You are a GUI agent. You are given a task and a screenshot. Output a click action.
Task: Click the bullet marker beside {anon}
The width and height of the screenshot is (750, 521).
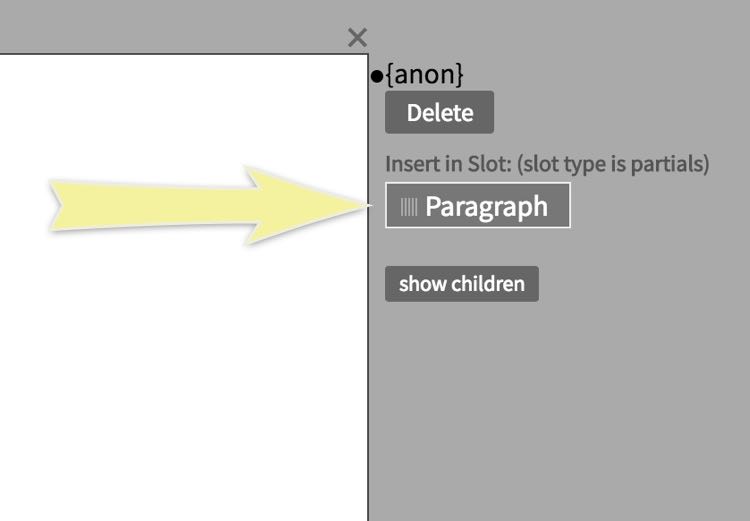377,75
